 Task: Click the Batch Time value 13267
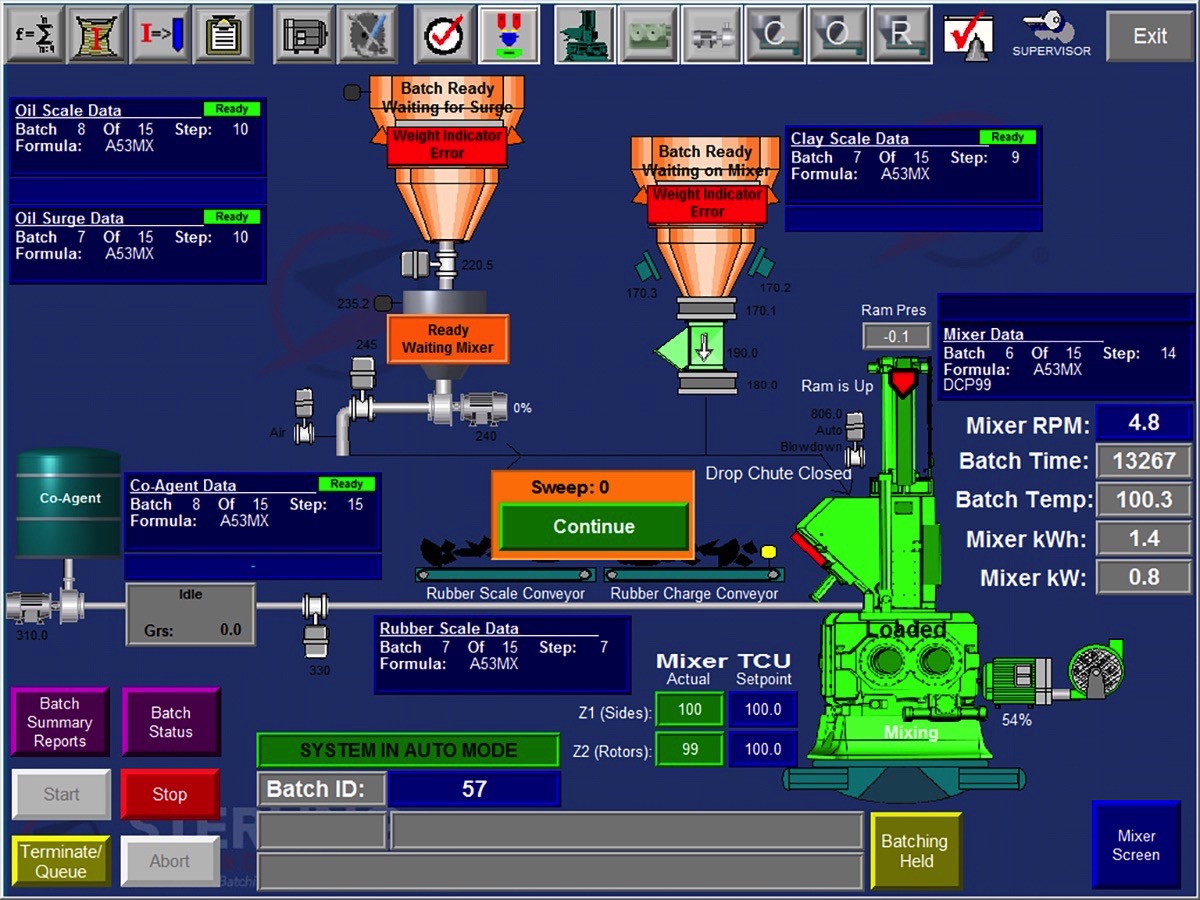tap(1144, 461)
